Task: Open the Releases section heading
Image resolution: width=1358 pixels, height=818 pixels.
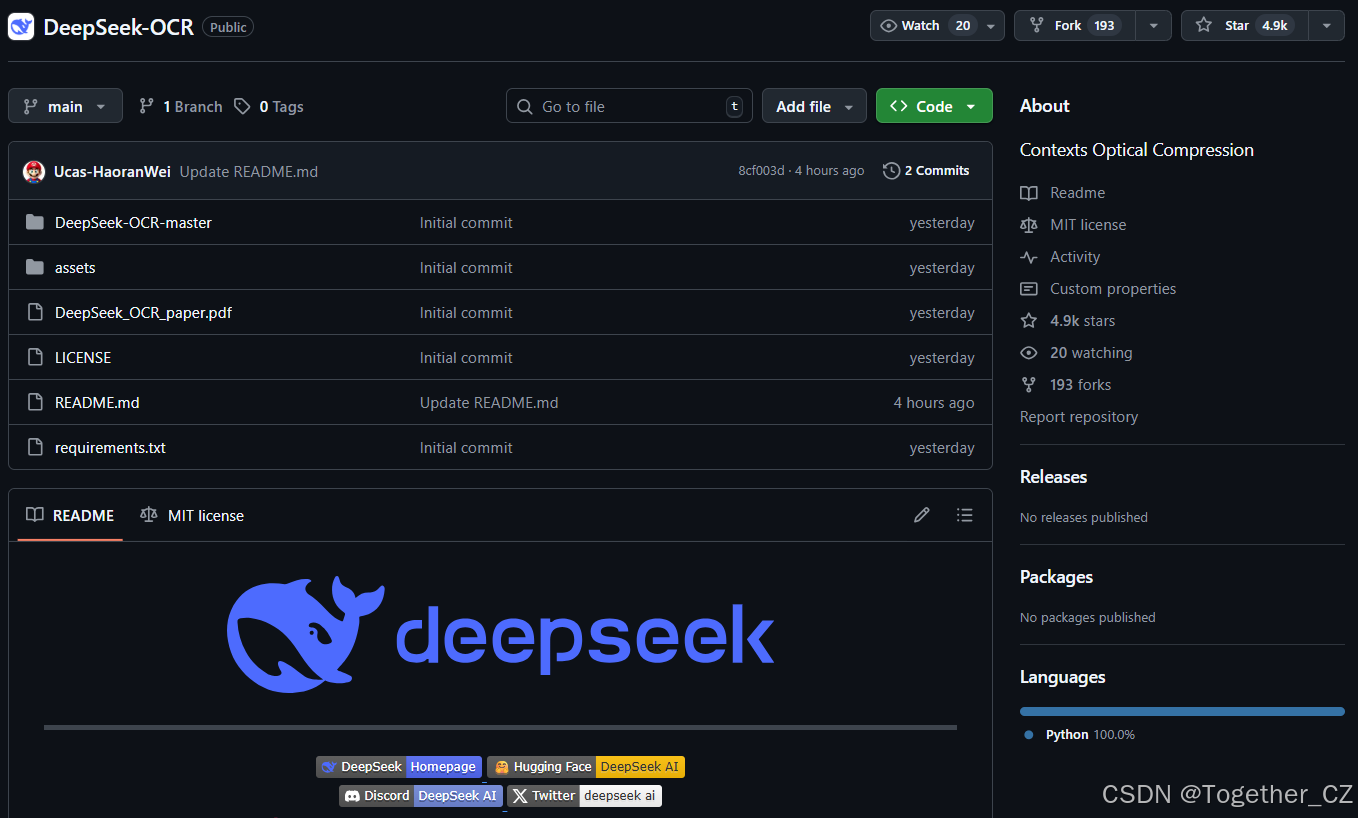Action: tap(1053, 477)
